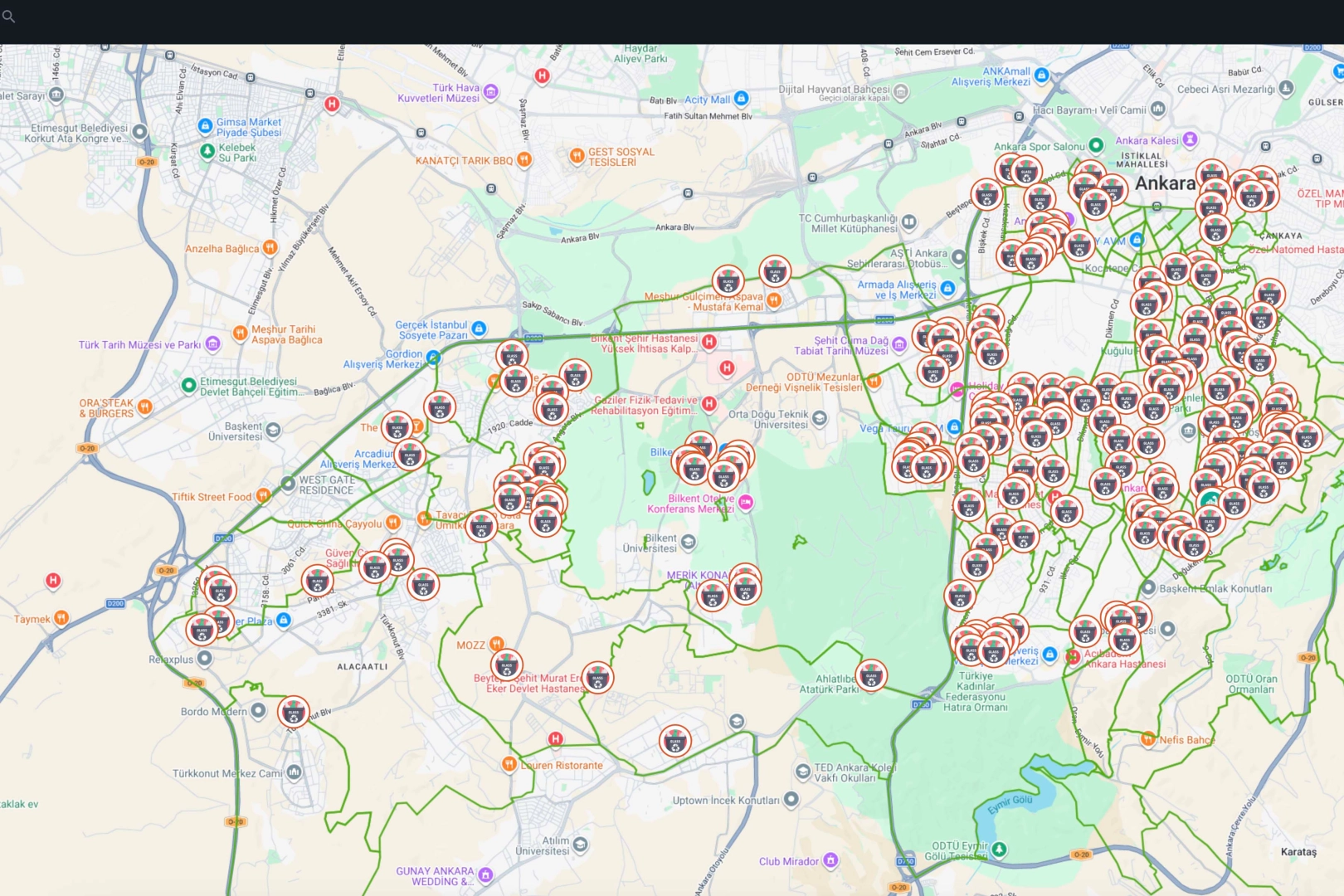
Task: Click the Anzelha Bağlıca restaurant icon
Action: [270, 247]
